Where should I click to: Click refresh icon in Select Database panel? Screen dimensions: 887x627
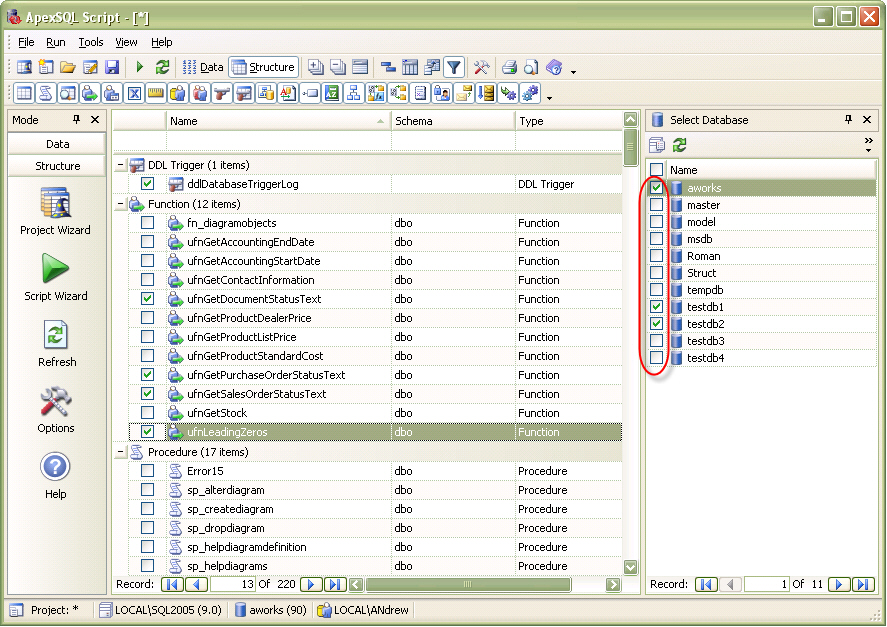coord(679,145)
